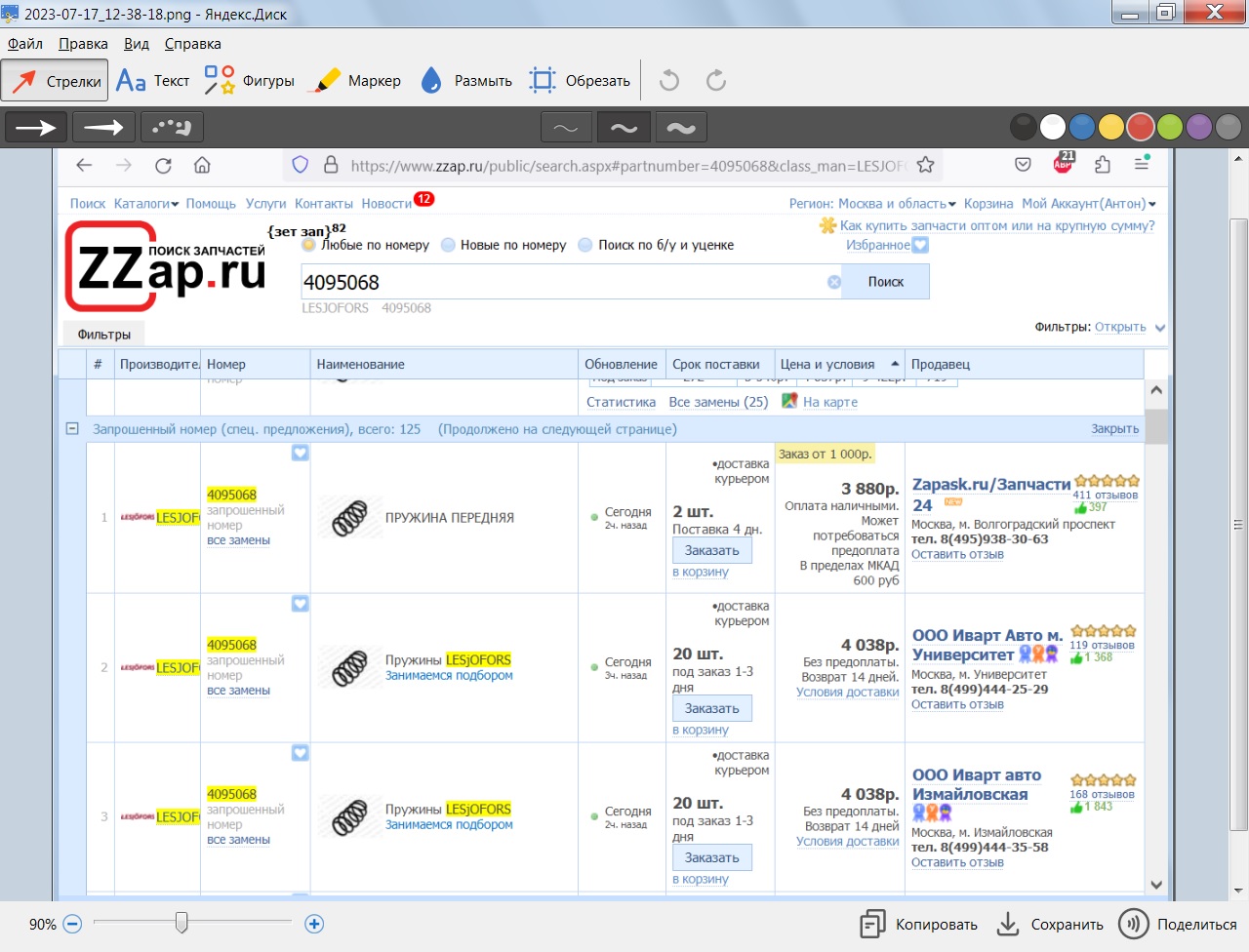Viewport: 1249px width, 952px height.
Task: Select the Marker (Маркер) tool
Action: click(354, 81)
